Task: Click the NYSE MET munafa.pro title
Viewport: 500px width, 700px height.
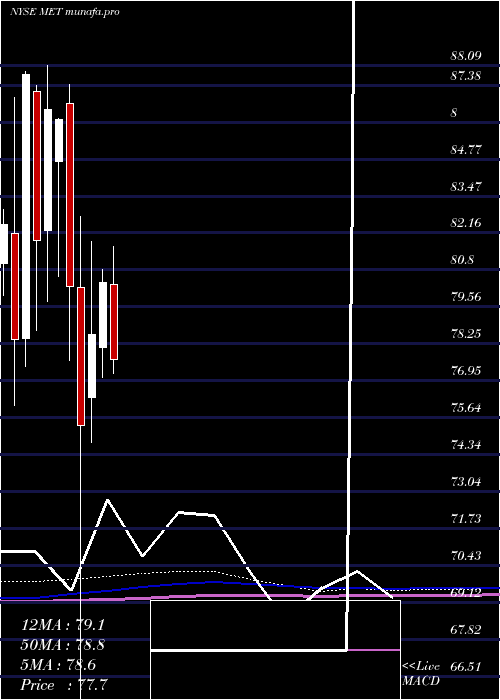Action: click(64, 12)
